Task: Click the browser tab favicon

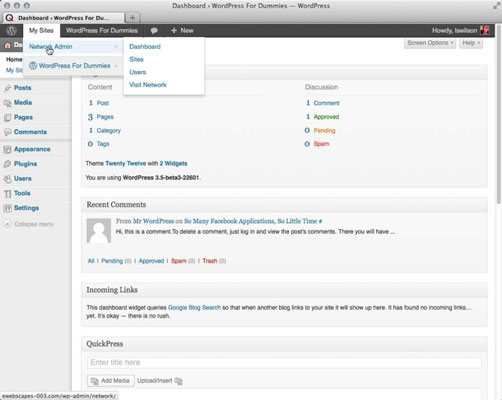Action: (x=10, y=18)
